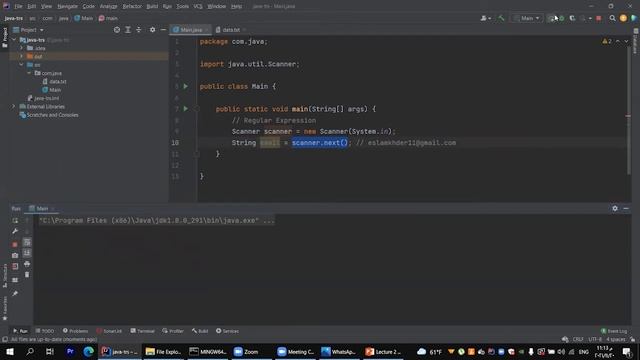Click the warnings indicator in editor
The width and height of the screenshot is (640, 360).
tap(607, 41)
